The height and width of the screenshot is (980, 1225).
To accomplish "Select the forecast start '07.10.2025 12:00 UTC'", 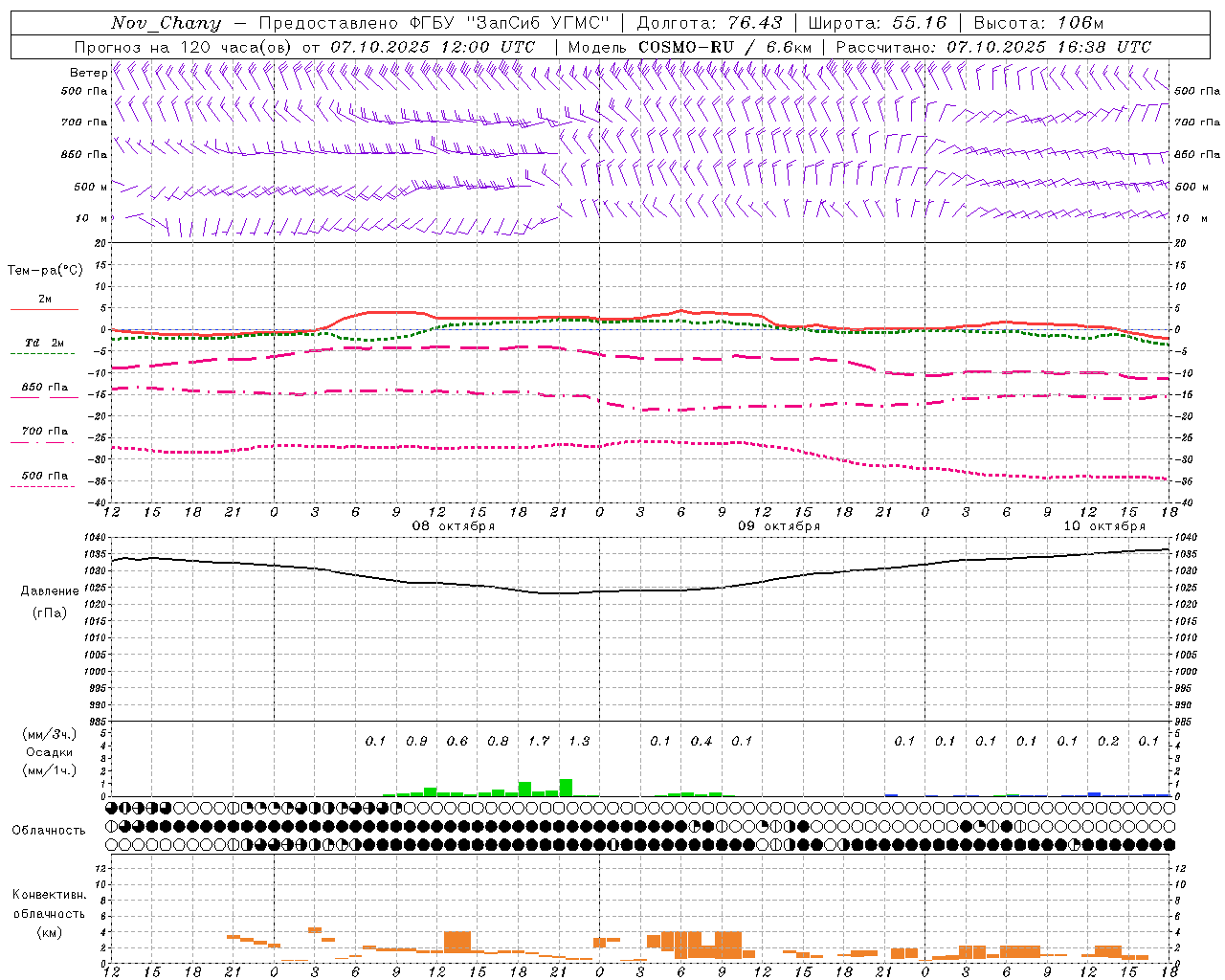I will tap(433, 47).
